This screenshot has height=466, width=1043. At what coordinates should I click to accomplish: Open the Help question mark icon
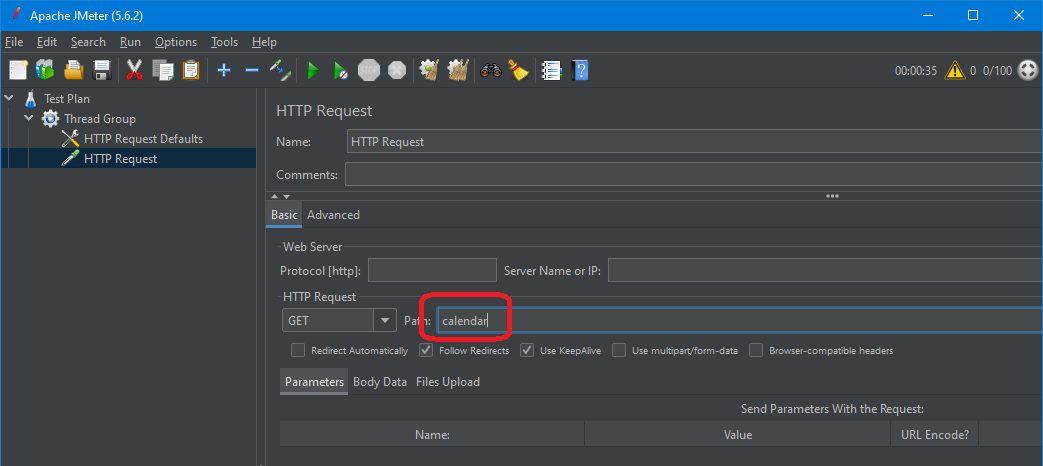(579, 70)
